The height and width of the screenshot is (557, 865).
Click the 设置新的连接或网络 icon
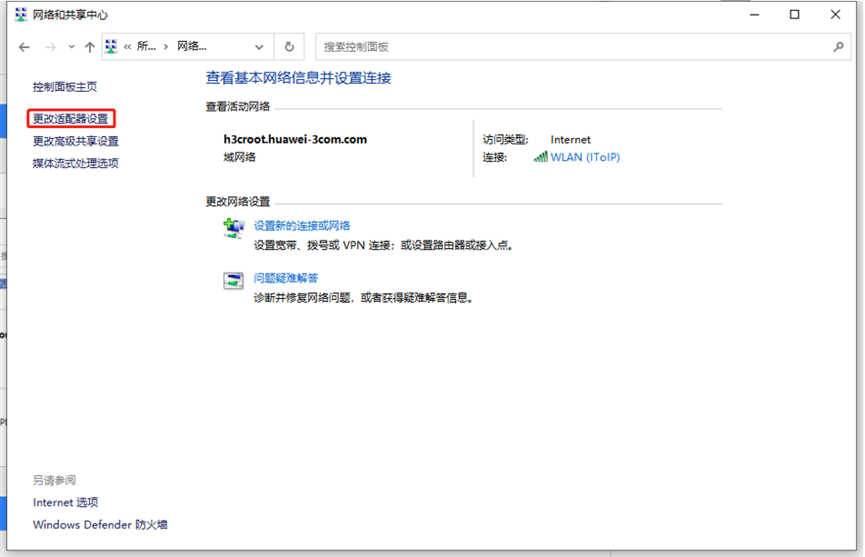point(233,230)
